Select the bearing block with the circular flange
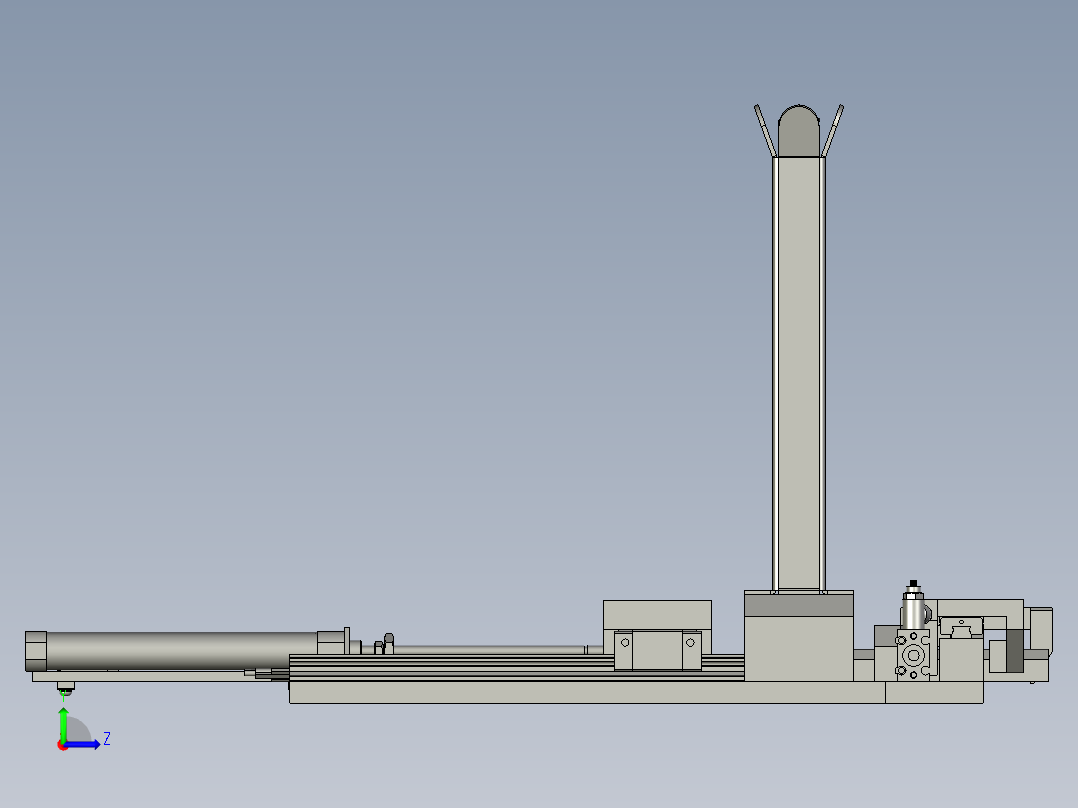1078x808 pixels. click(913, 655)
